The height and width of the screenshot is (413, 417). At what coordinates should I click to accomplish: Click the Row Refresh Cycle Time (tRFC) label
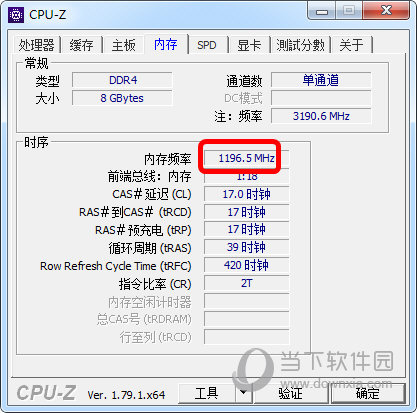pyautogui.click(x=116, y=266)
